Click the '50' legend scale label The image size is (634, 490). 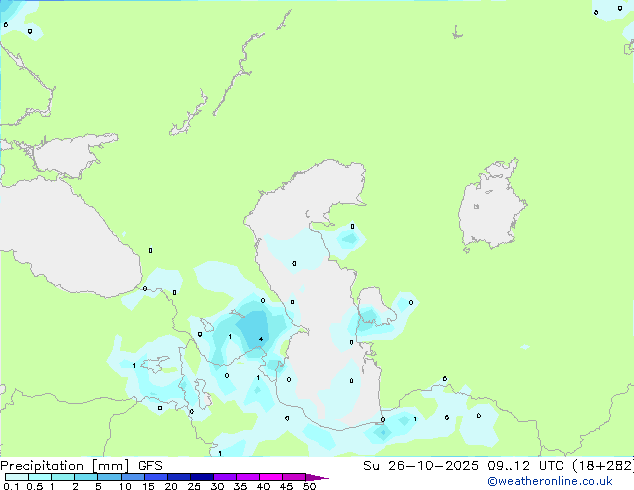tap(310, 486)
